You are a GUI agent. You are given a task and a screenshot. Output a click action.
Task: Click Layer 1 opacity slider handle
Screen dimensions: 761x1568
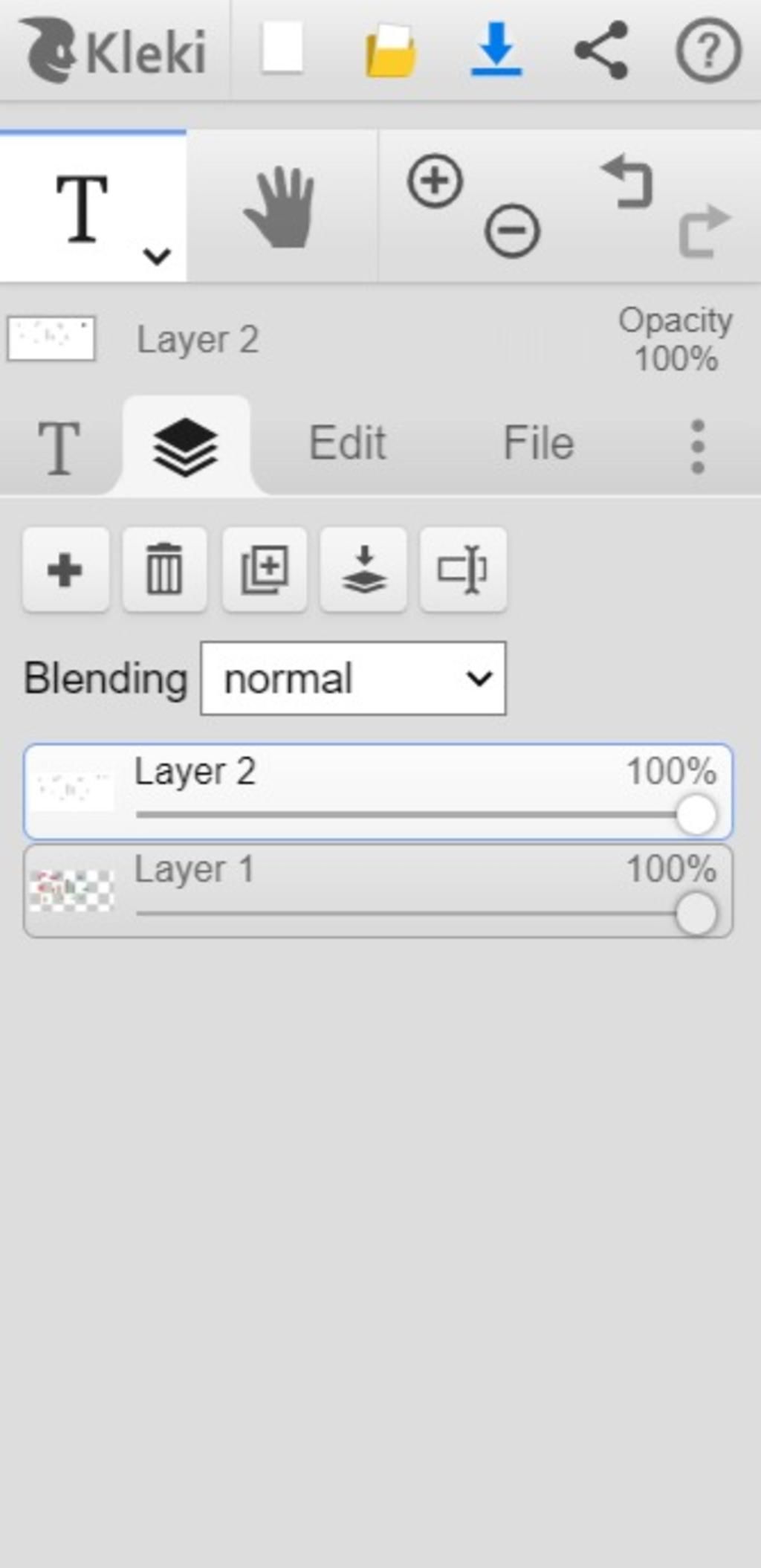(x=696, y=914)
